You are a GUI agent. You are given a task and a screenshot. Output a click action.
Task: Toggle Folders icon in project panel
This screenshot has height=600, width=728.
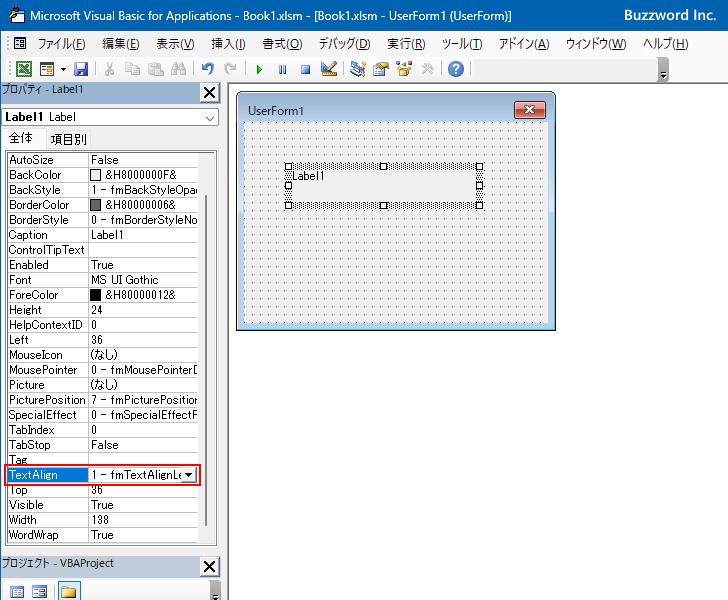click(69, 591)
